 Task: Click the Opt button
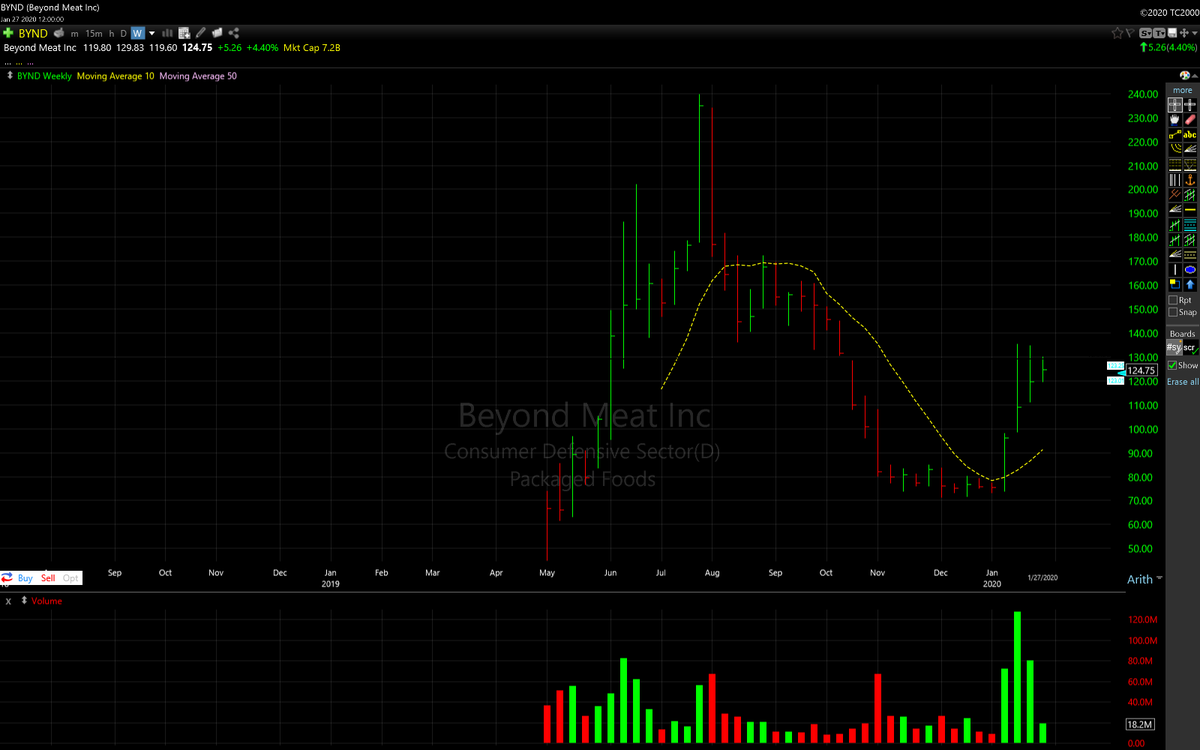pos(71,578)
